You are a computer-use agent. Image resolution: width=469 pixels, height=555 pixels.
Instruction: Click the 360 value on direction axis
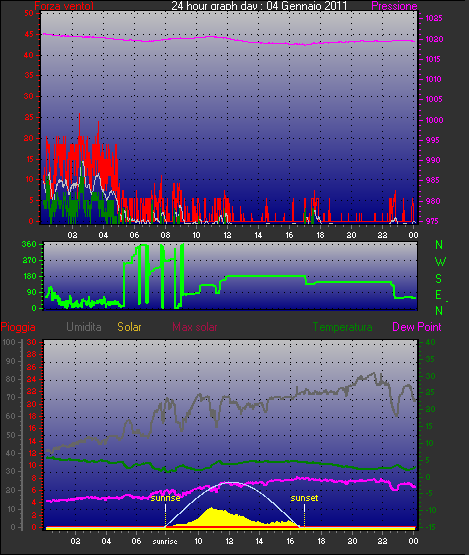[x=29, y=244]
